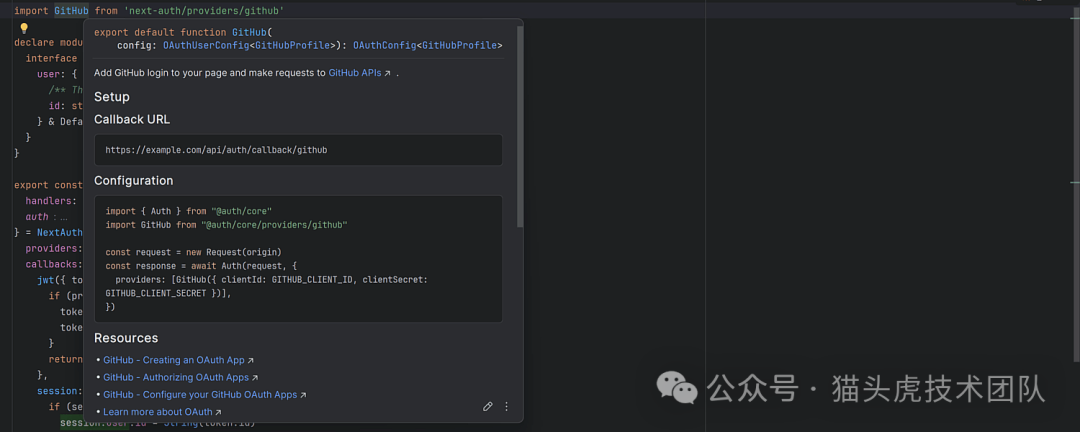Click the GitHub function name in signature

point(249,32)
